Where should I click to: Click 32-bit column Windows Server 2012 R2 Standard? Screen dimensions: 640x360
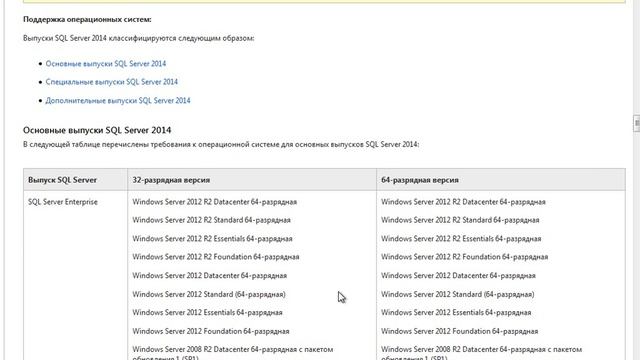(x=211, y=220)
